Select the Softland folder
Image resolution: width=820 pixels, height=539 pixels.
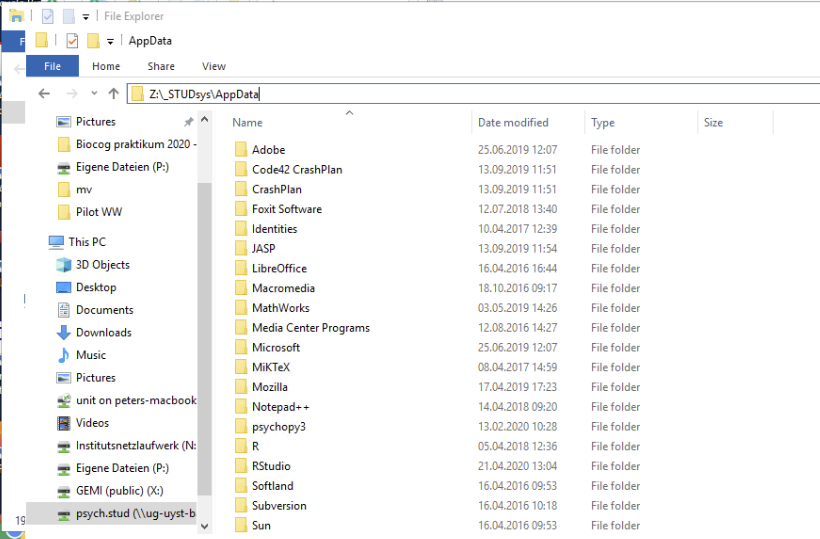[272, 486]
